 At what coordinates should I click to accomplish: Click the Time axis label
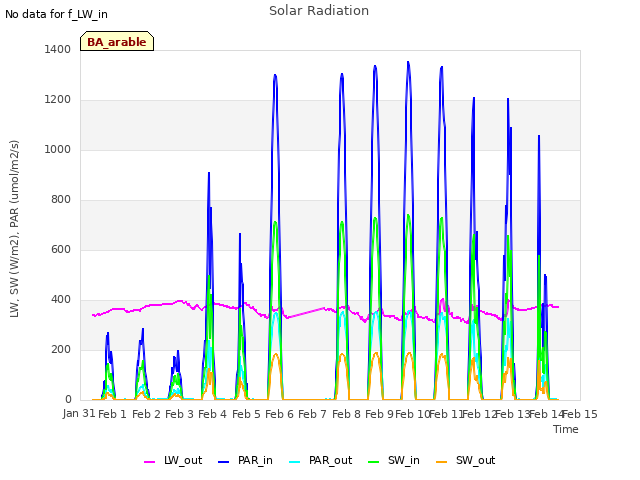566,429
